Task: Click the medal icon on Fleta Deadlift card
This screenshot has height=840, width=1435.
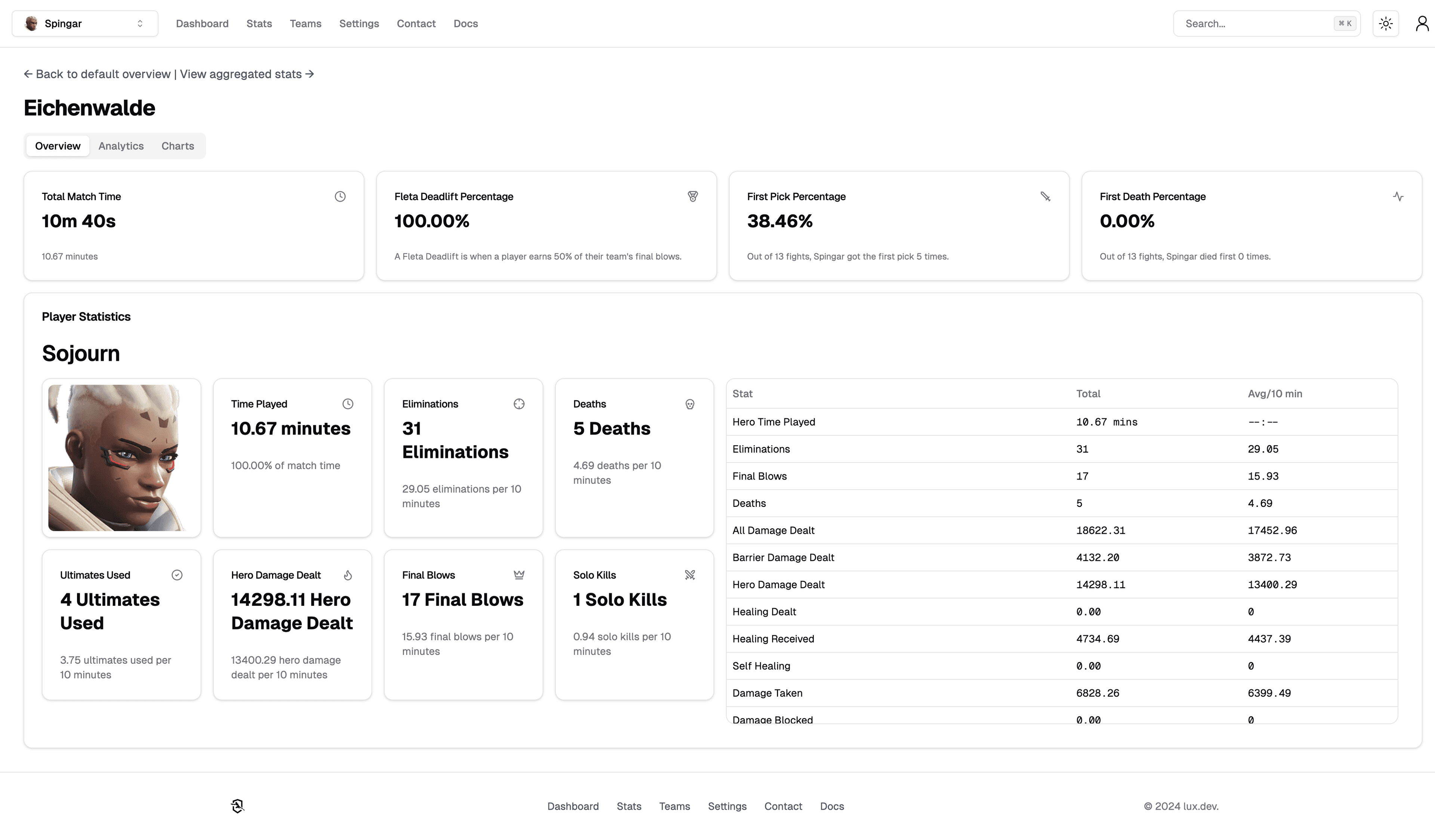Action: tap(692, 196)
